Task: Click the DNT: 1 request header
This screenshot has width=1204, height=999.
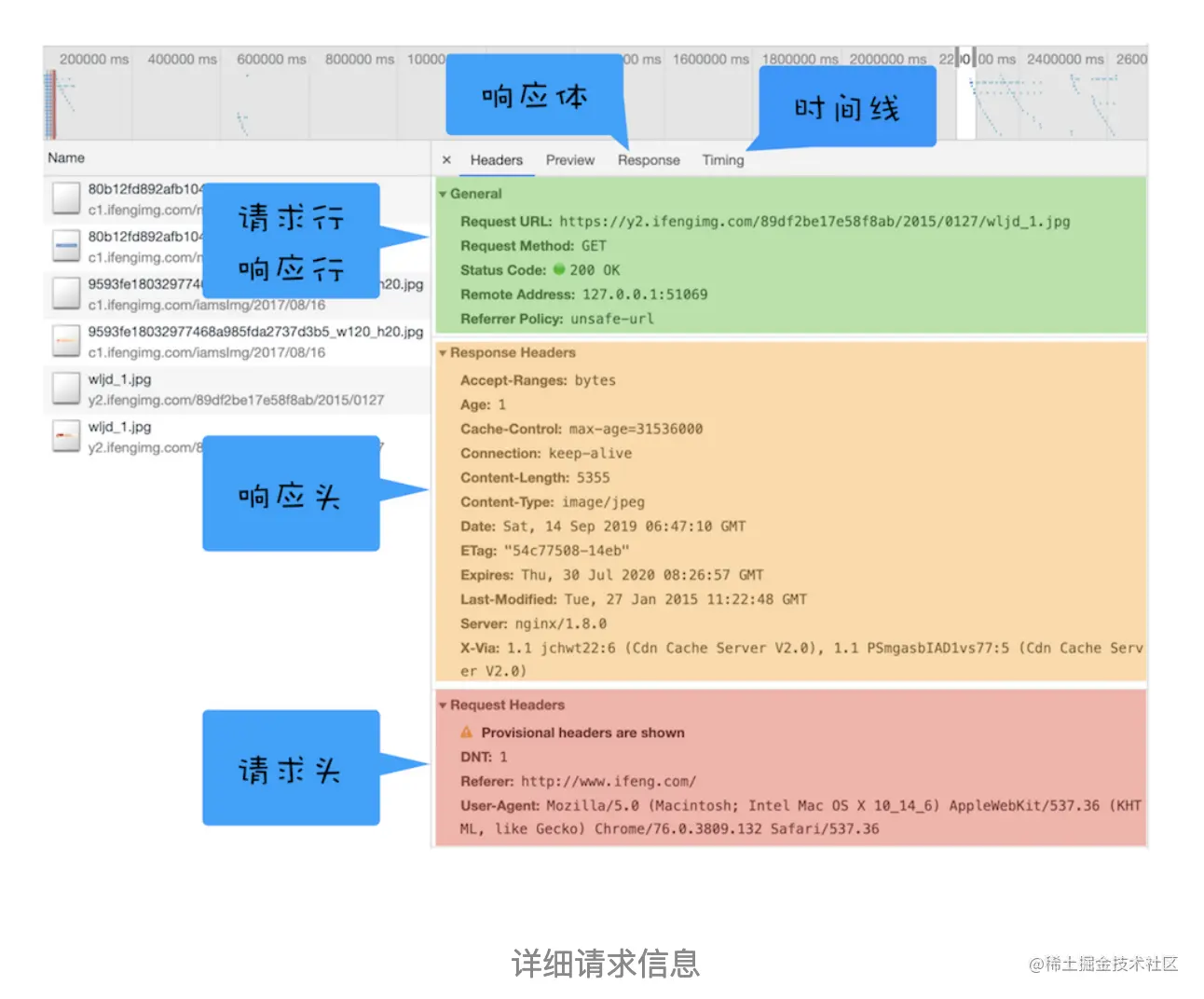Action: pyautogui.click(x=484, y=757)
